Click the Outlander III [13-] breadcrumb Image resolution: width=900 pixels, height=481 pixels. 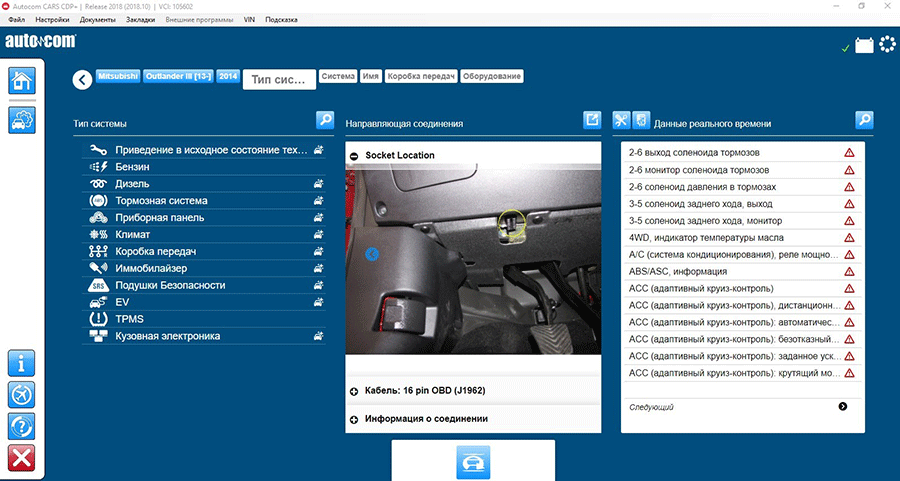(179, 76)
